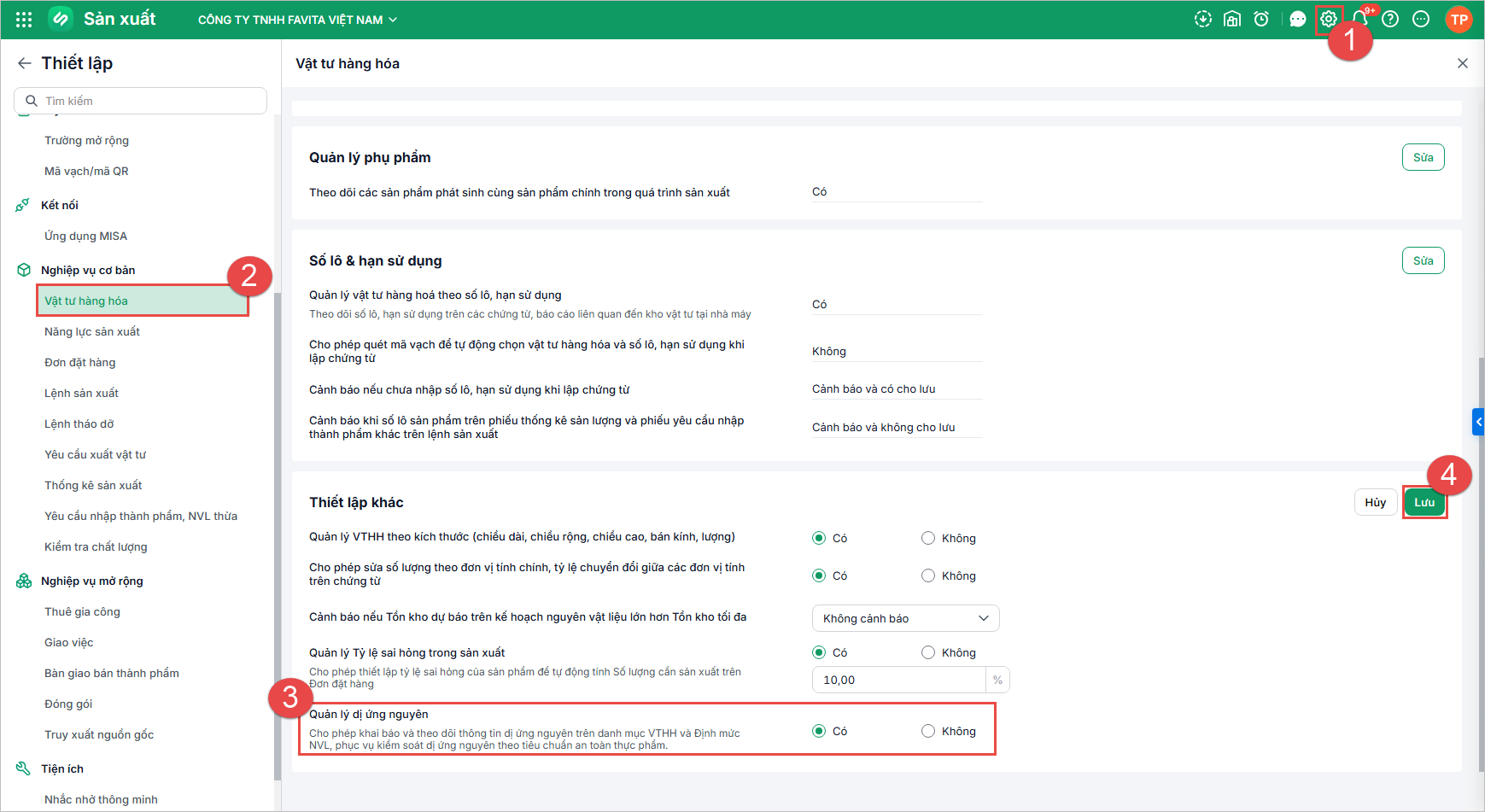Screen dimensions: 1485x812
Task: Select Không for Quản lý VTHH theo kích thước
Action: (x=928, y=538)
